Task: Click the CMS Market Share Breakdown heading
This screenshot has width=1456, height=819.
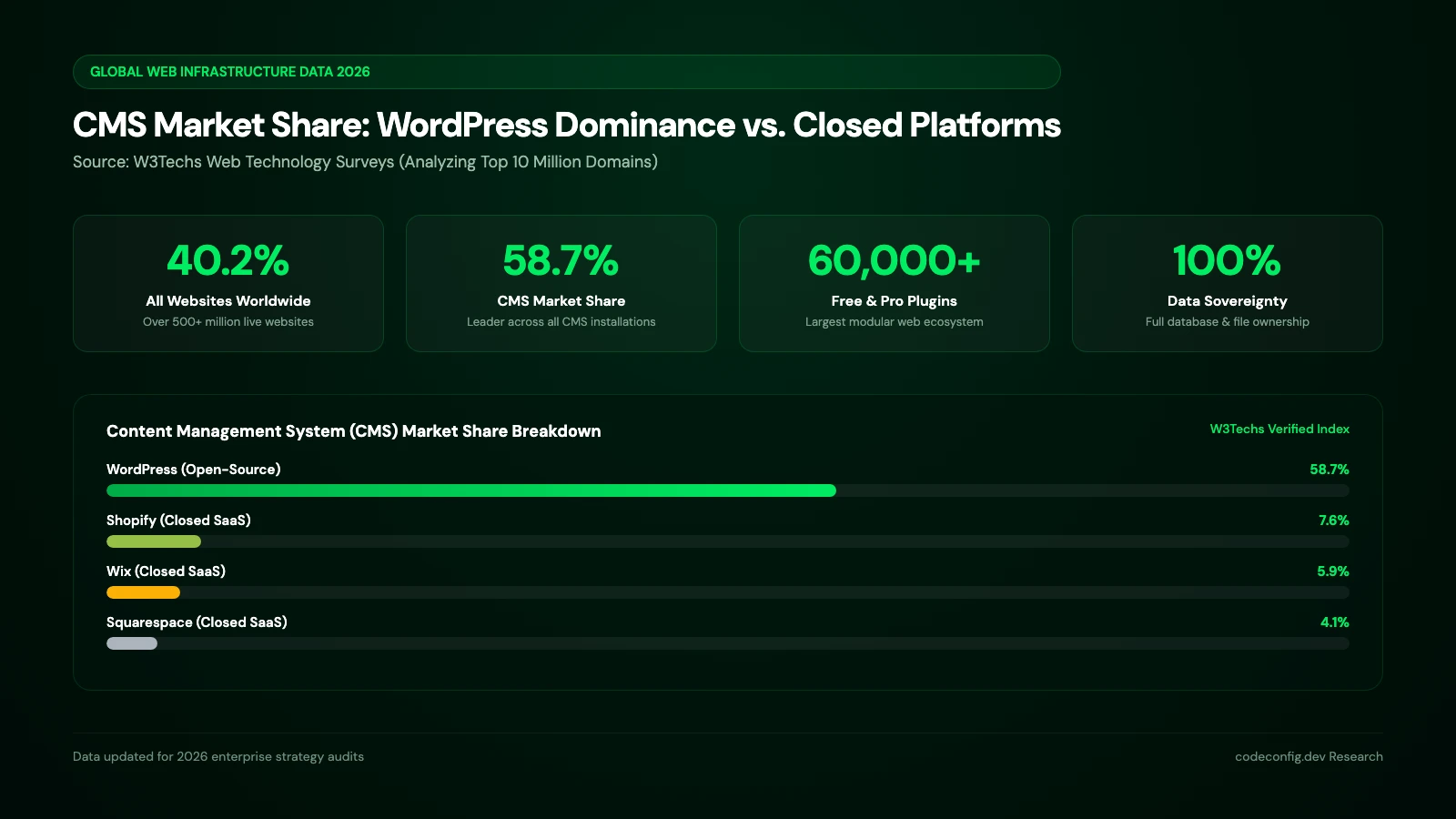Action: [x=354, y=431]
